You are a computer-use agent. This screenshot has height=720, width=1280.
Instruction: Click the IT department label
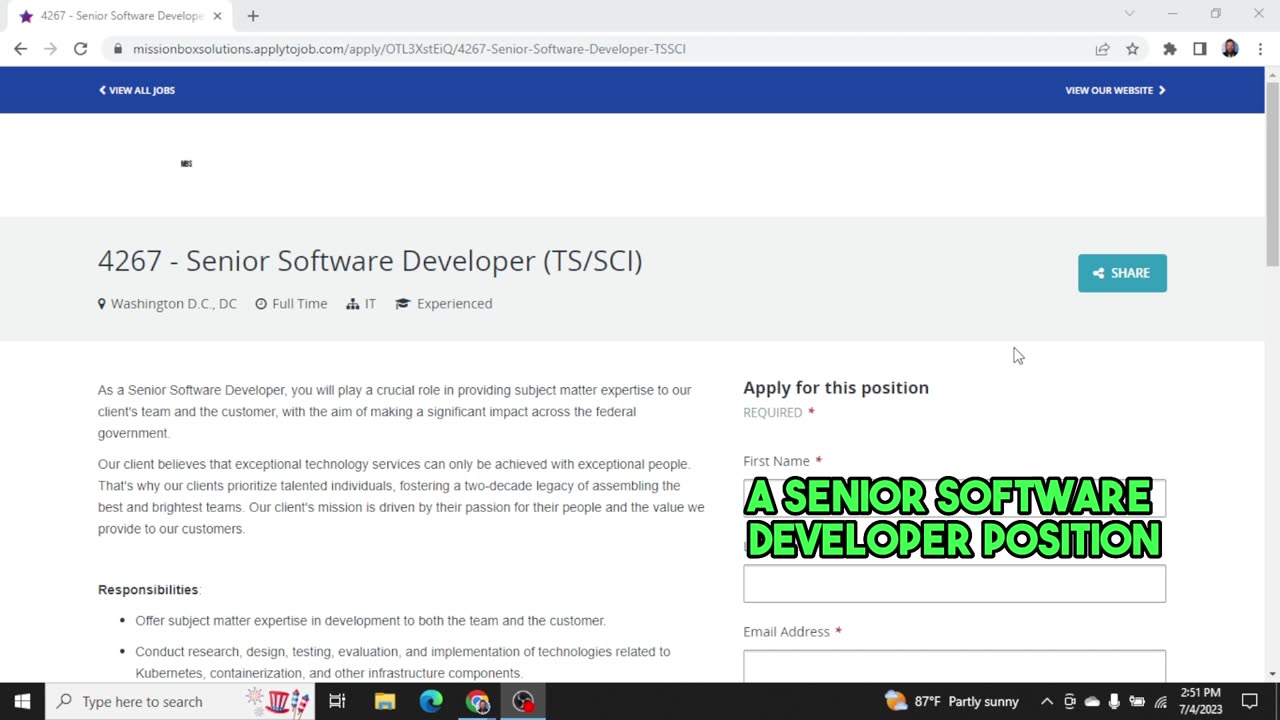[x=361, y=303]
